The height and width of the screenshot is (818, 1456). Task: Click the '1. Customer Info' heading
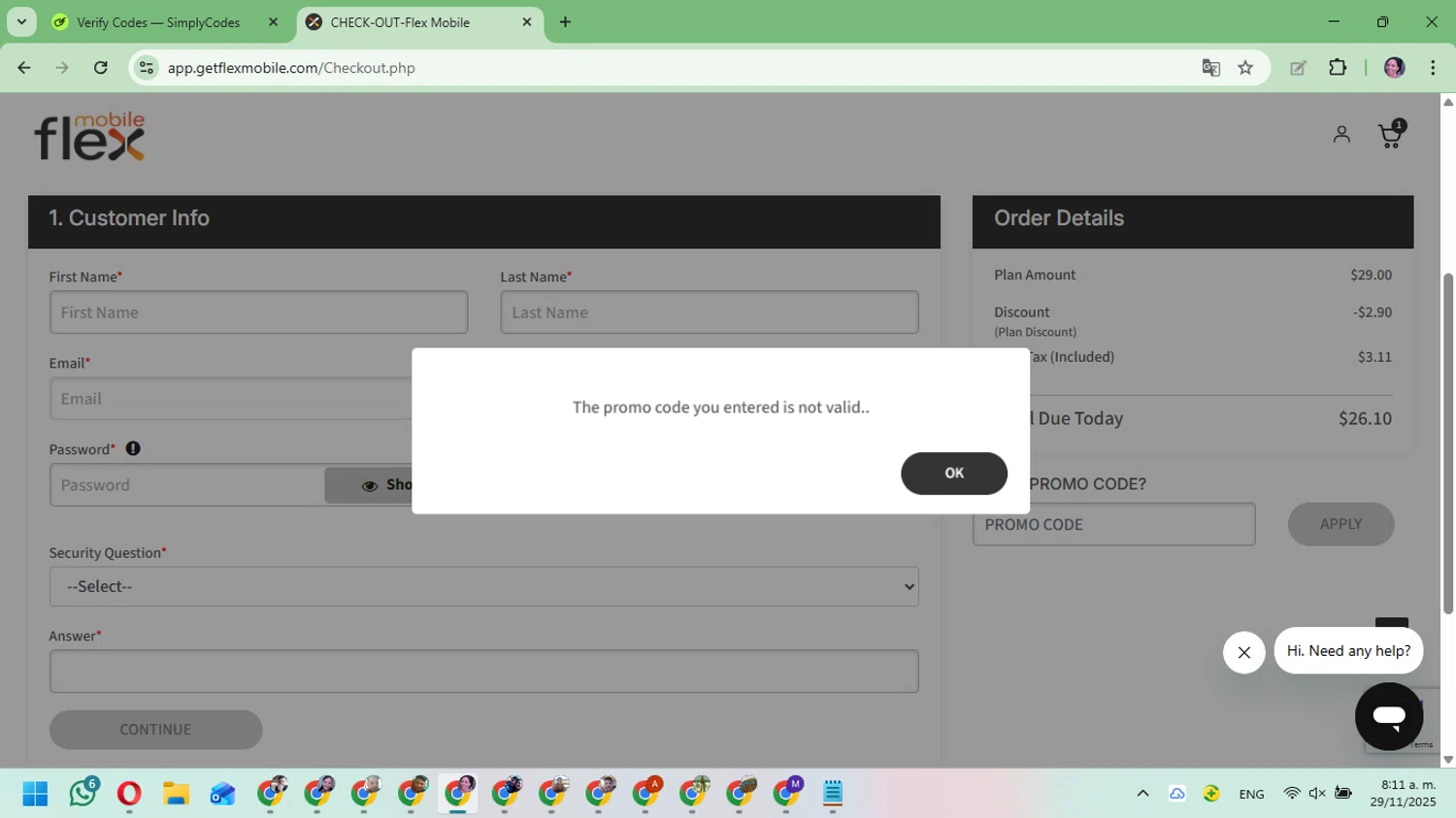coord(129,218)
